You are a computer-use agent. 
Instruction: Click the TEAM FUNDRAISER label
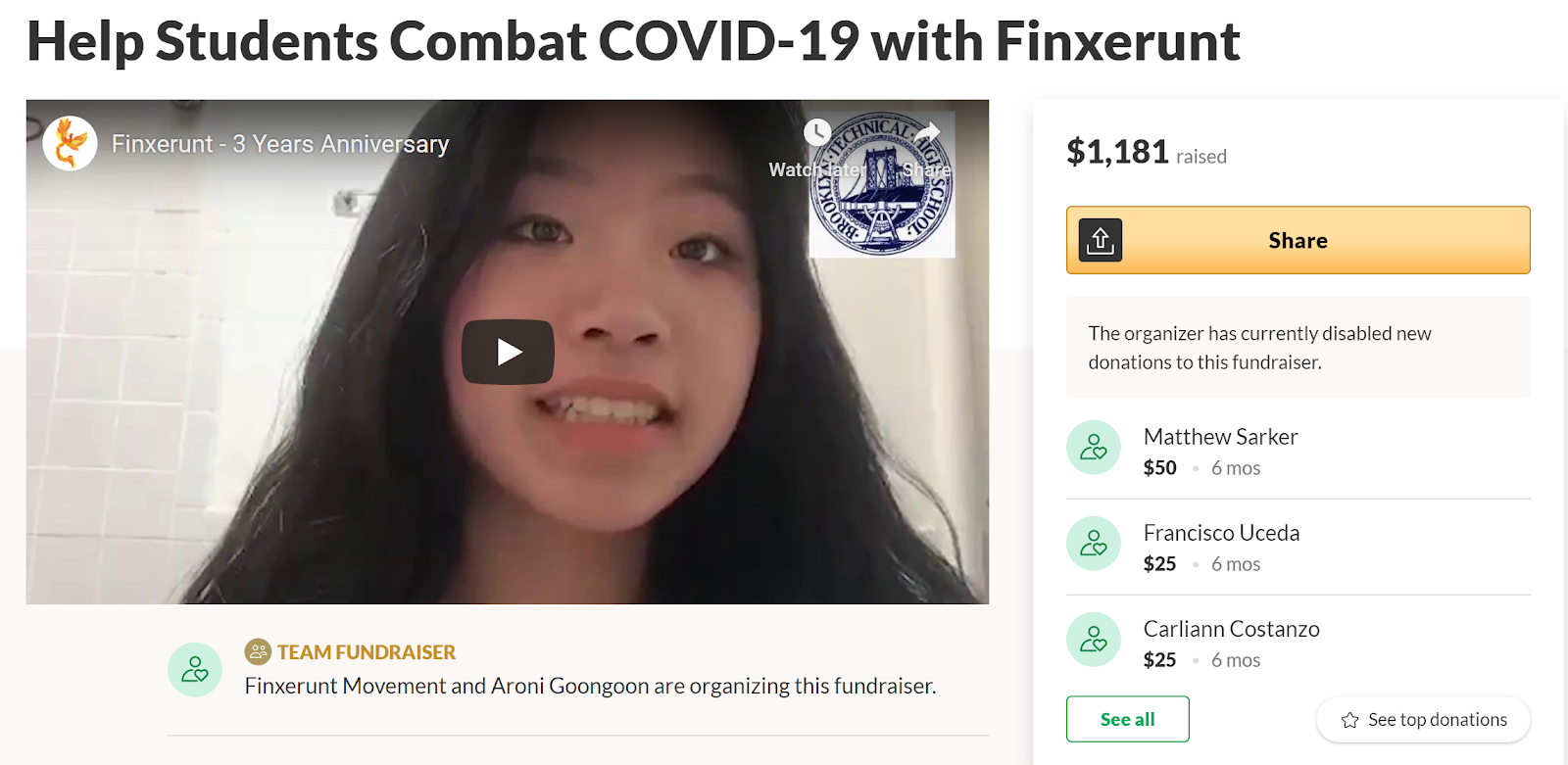[x=367, y=652]
